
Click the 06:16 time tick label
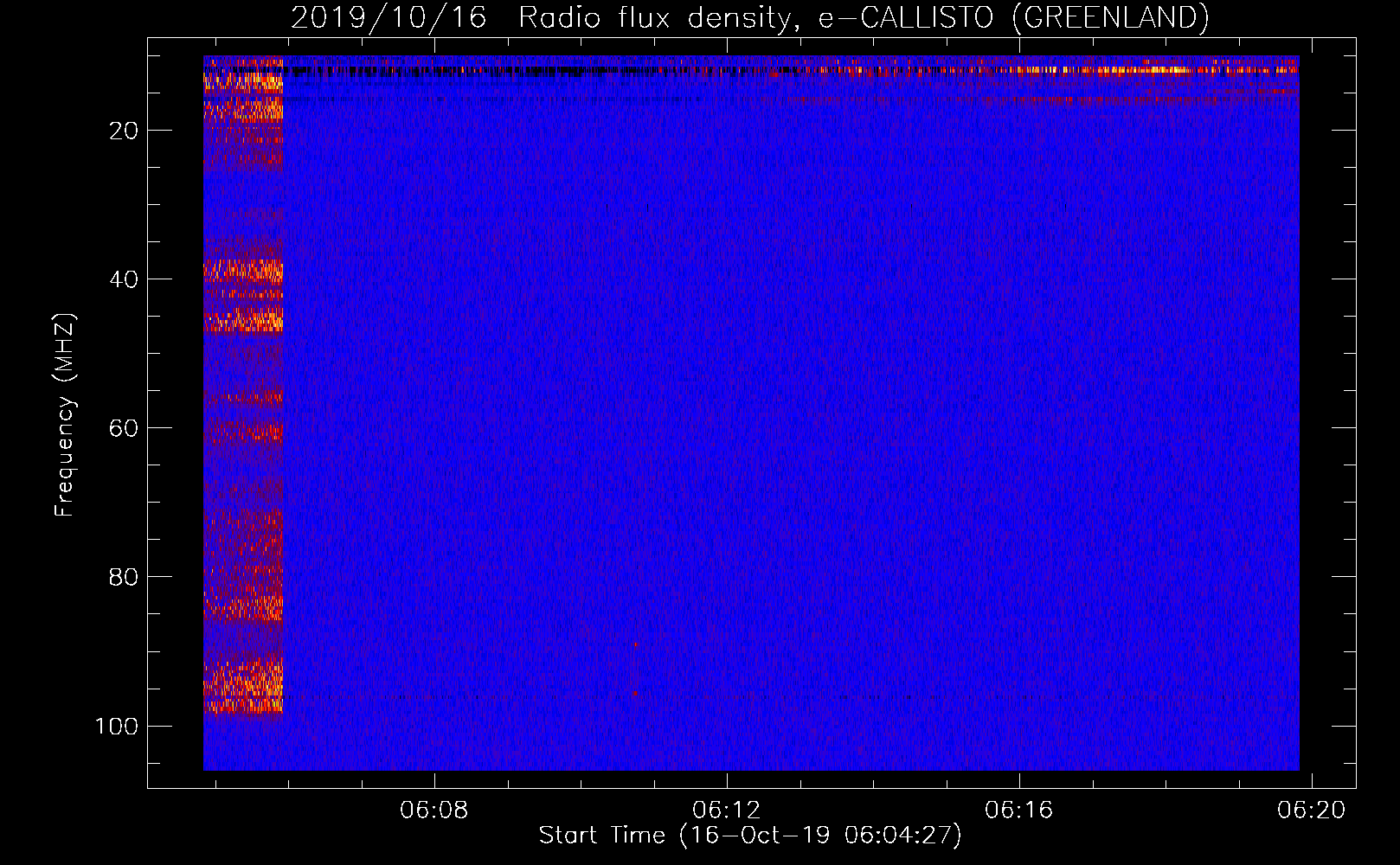[x=1018, y=810]
